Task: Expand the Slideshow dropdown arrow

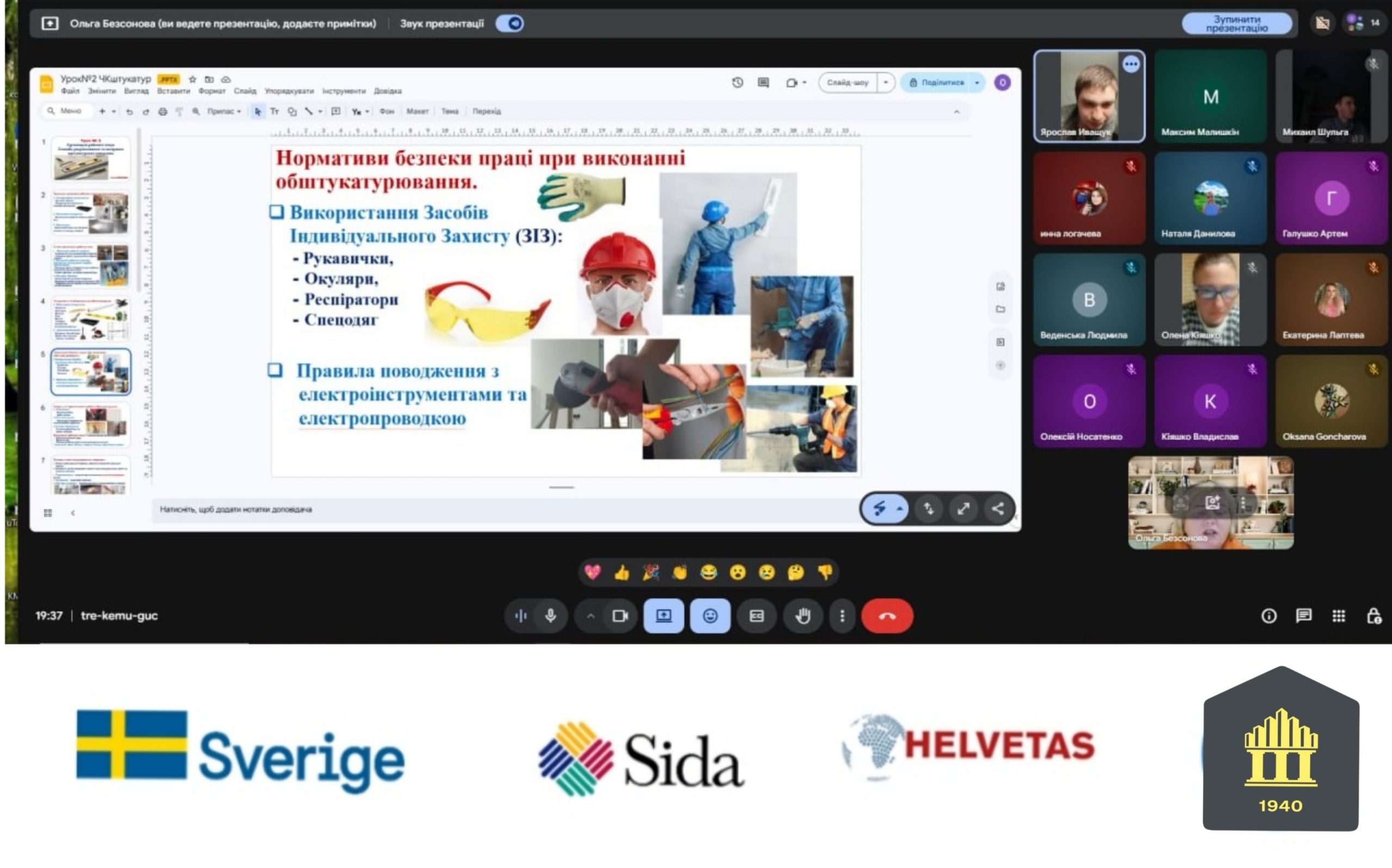Action: (886, 83)
